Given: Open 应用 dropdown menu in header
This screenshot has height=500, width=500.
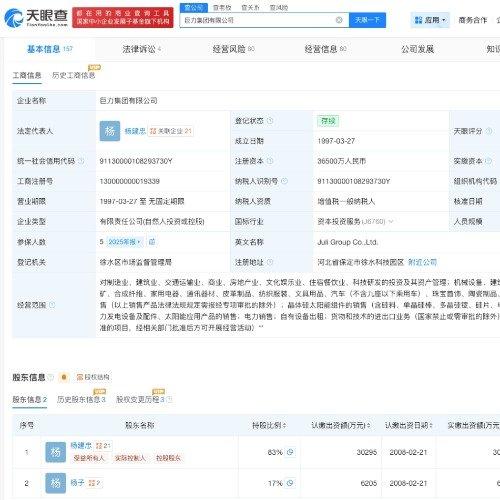Looking at the screenshot, I should (x=430, y=20).
